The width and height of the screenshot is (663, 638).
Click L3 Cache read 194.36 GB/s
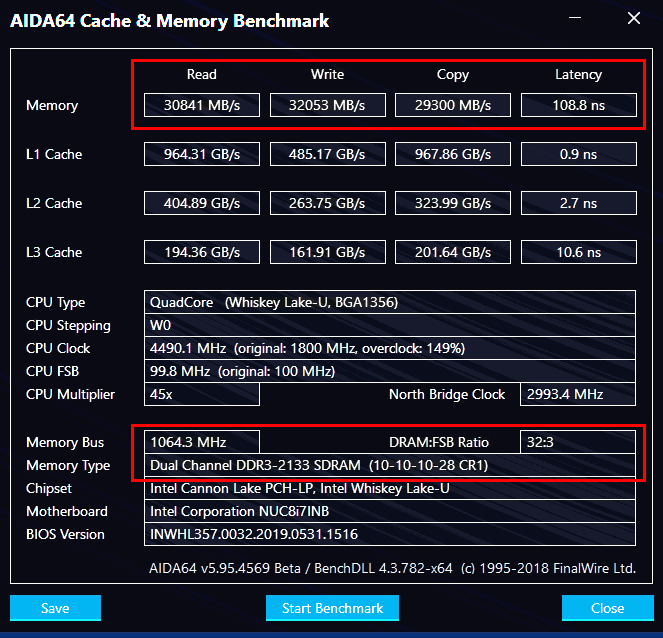tap(202, 252)
